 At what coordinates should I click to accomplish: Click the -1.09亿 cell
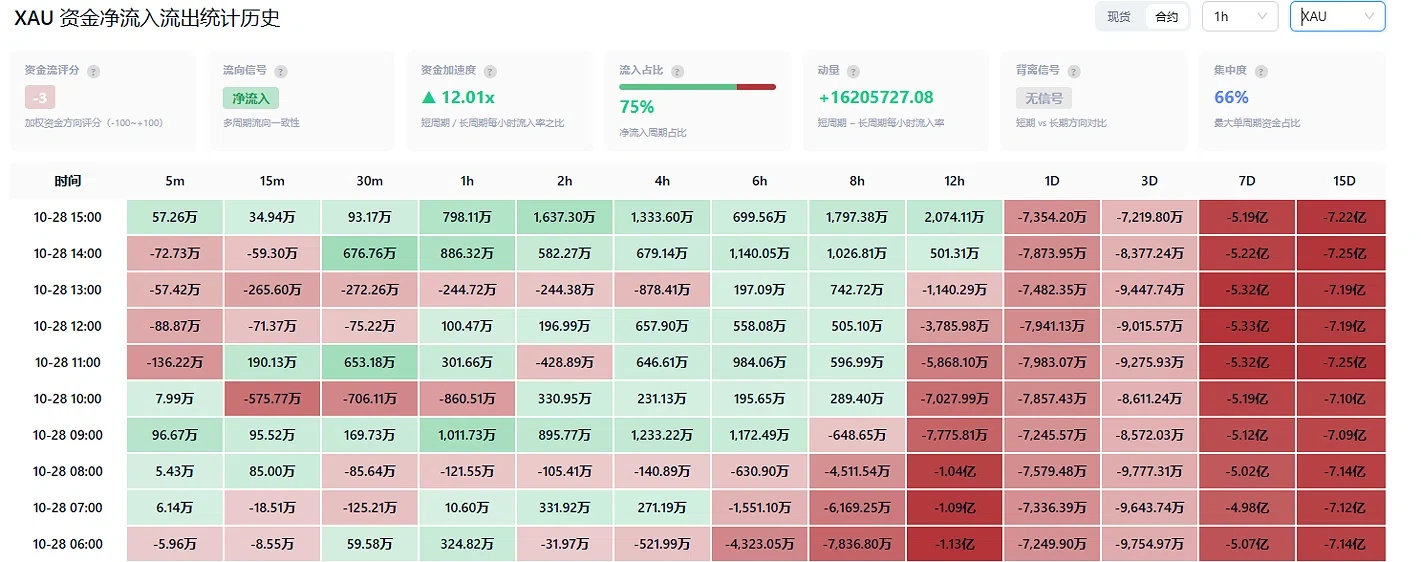(955, 507)
